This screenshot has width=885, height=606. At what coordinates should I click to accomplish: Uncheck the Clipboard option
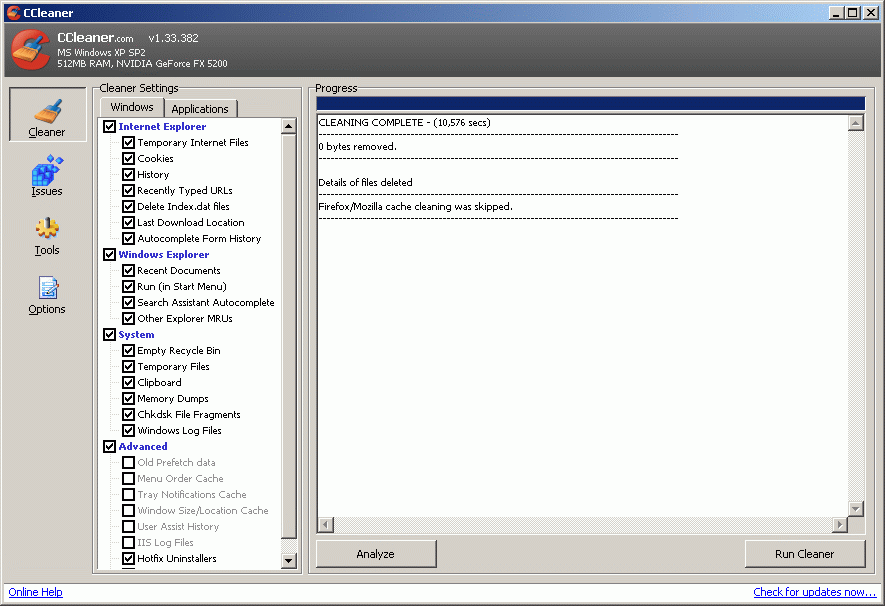pyautogui.click(x=129, y=383)
